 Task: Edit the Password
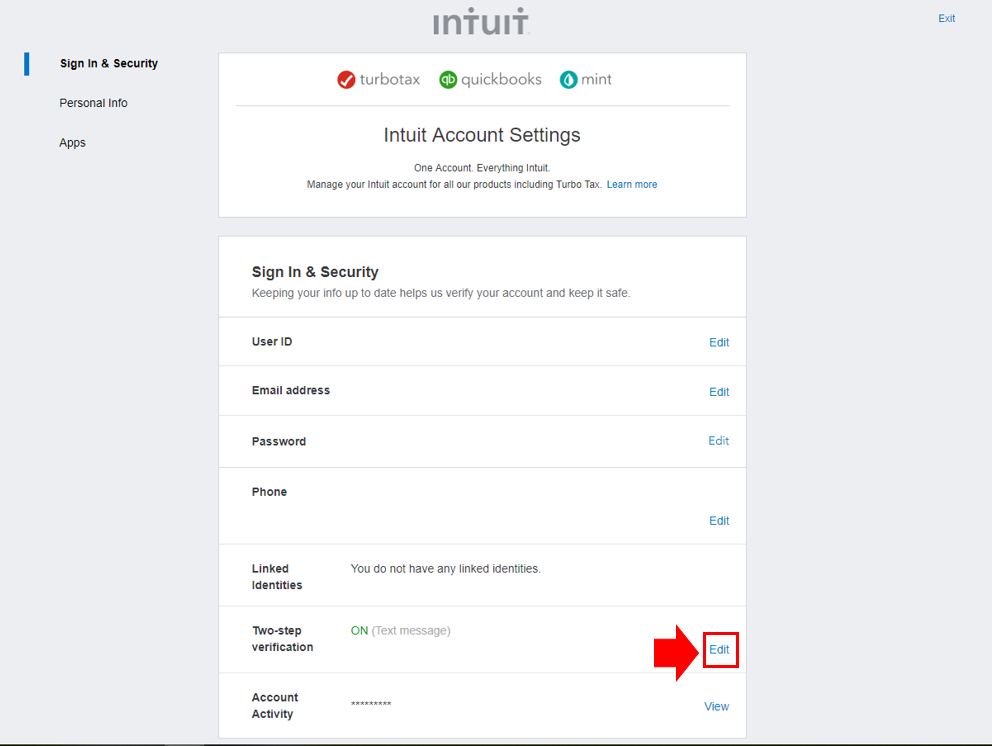pyautogui.click(x=718, y=441)
